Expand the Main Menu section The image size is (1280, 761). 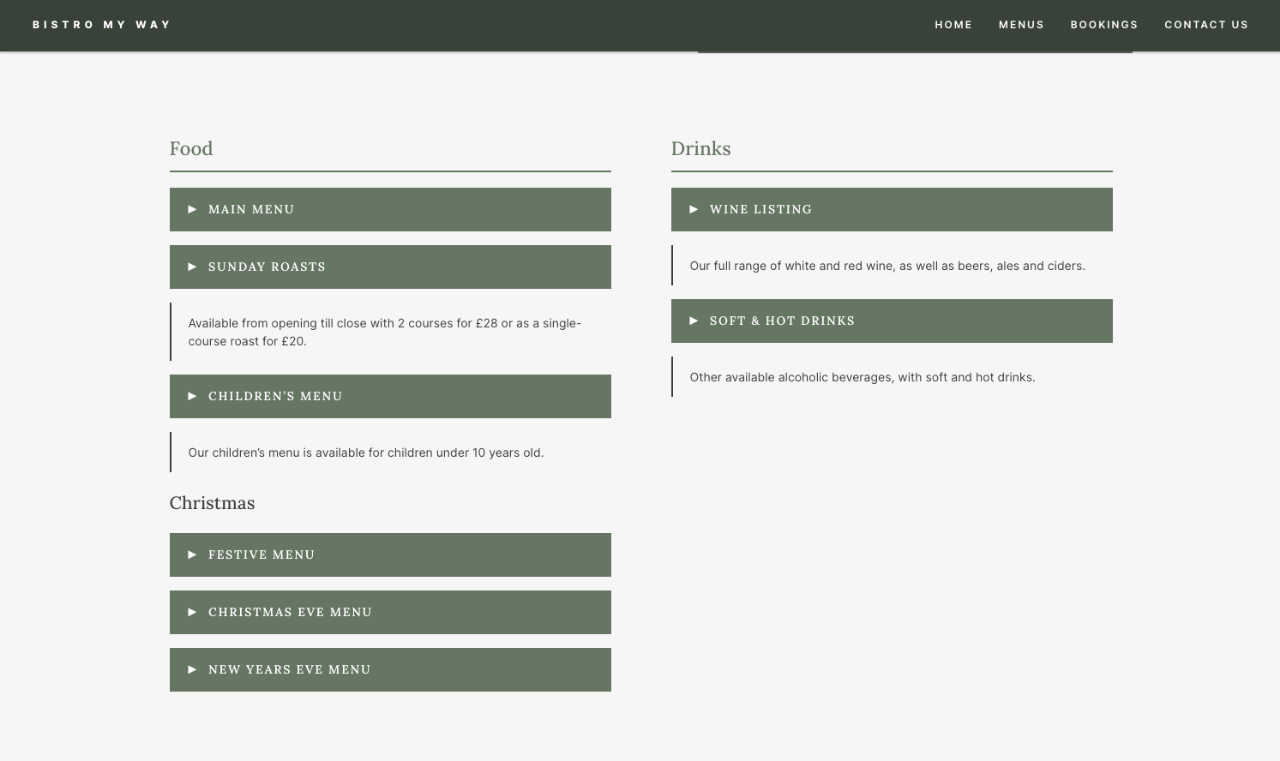click(x=390, y=210)
